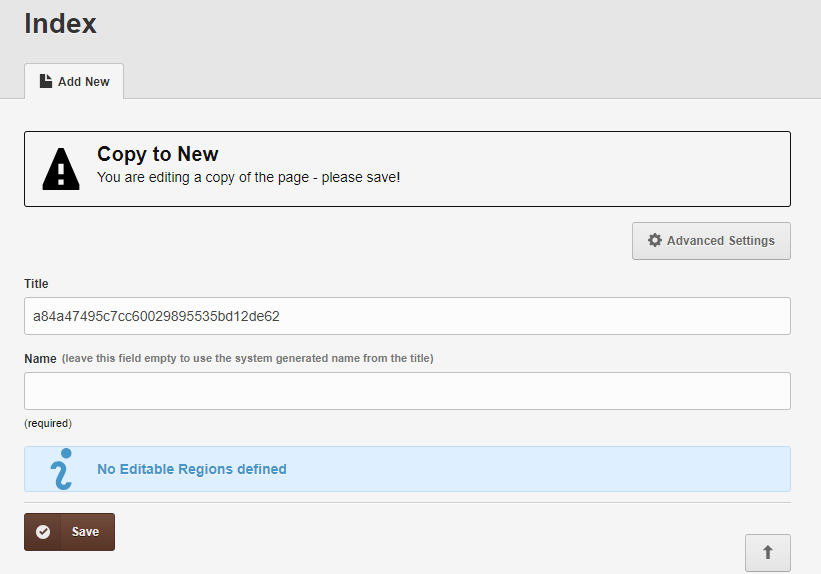This screenshot has height=574, width=821.
Task: Click the gear icon in Advanced Settings
Action: [654, 240]
